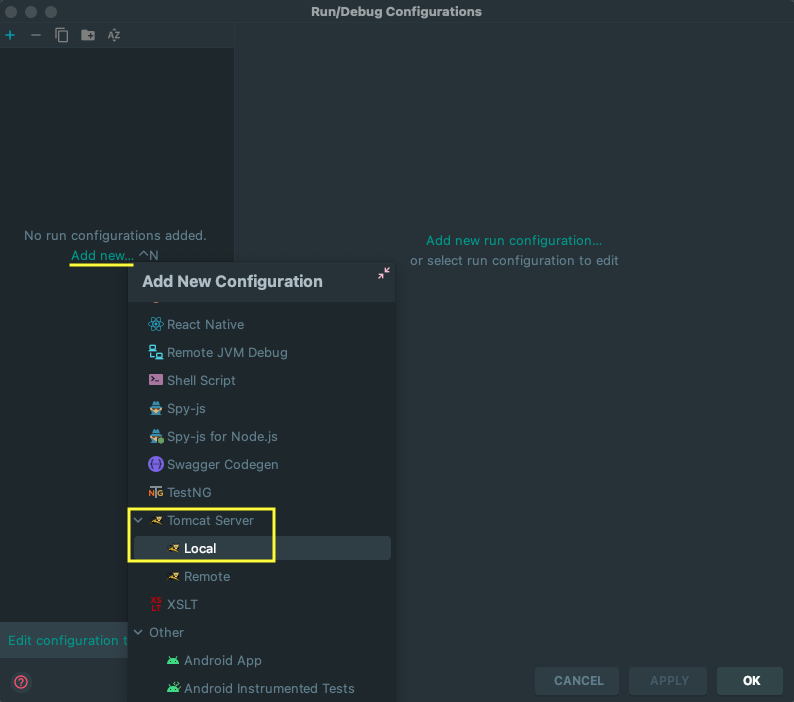Select the Other group label

(166, 632)
